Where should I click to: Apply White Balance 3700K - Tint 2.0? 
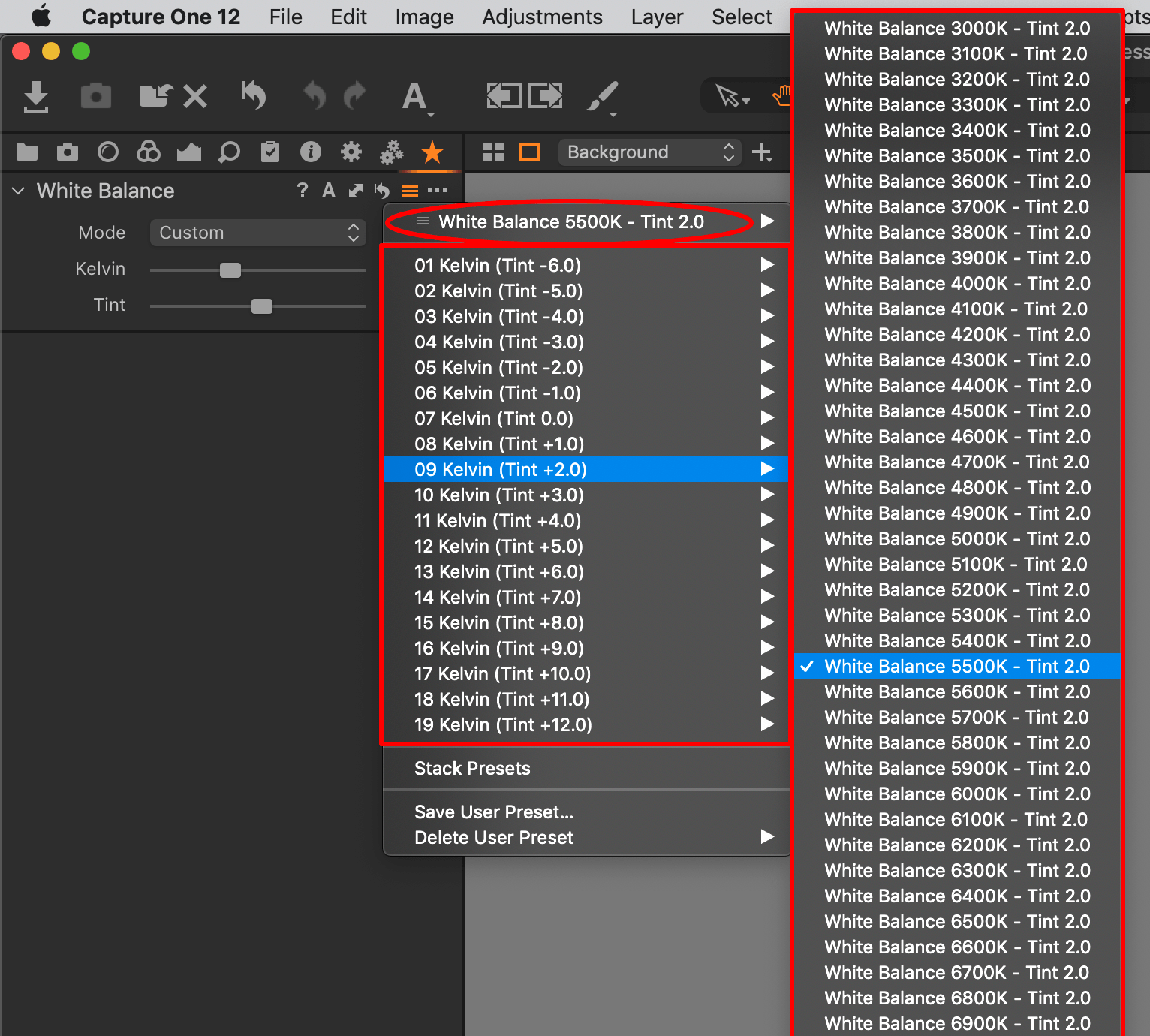(x=957, y=206)
